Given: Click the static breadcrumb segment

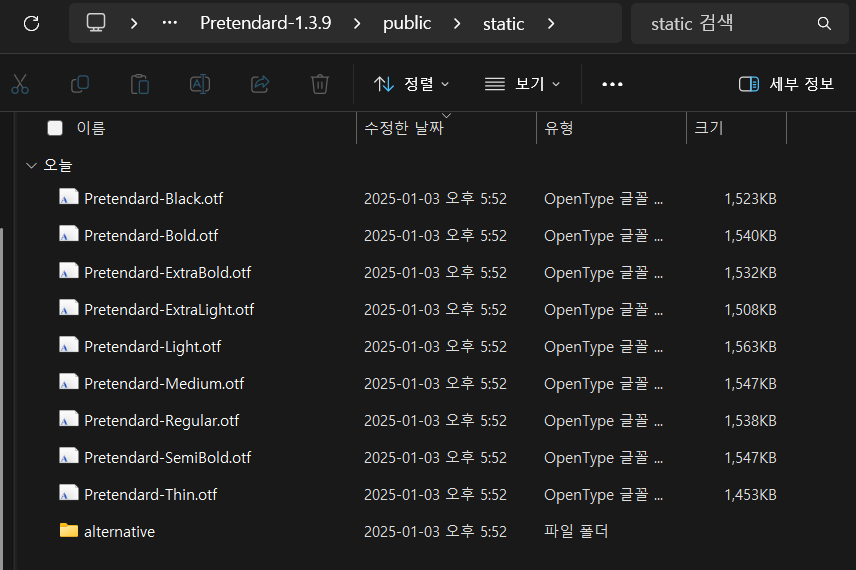Looking at the screenshot, I should pyautogui.click(x=503, y=23).
